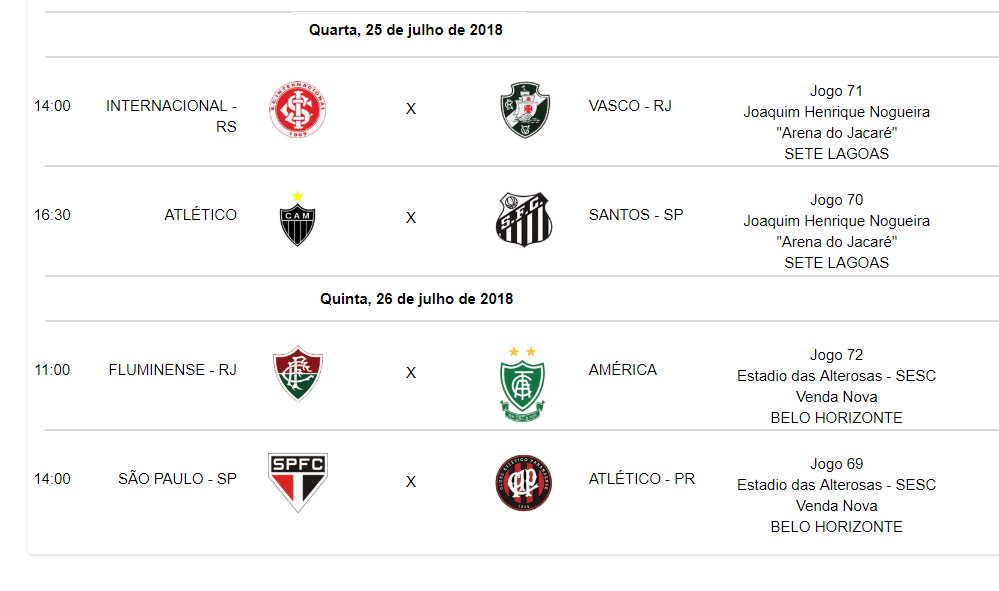Click the América green crest

522,383
